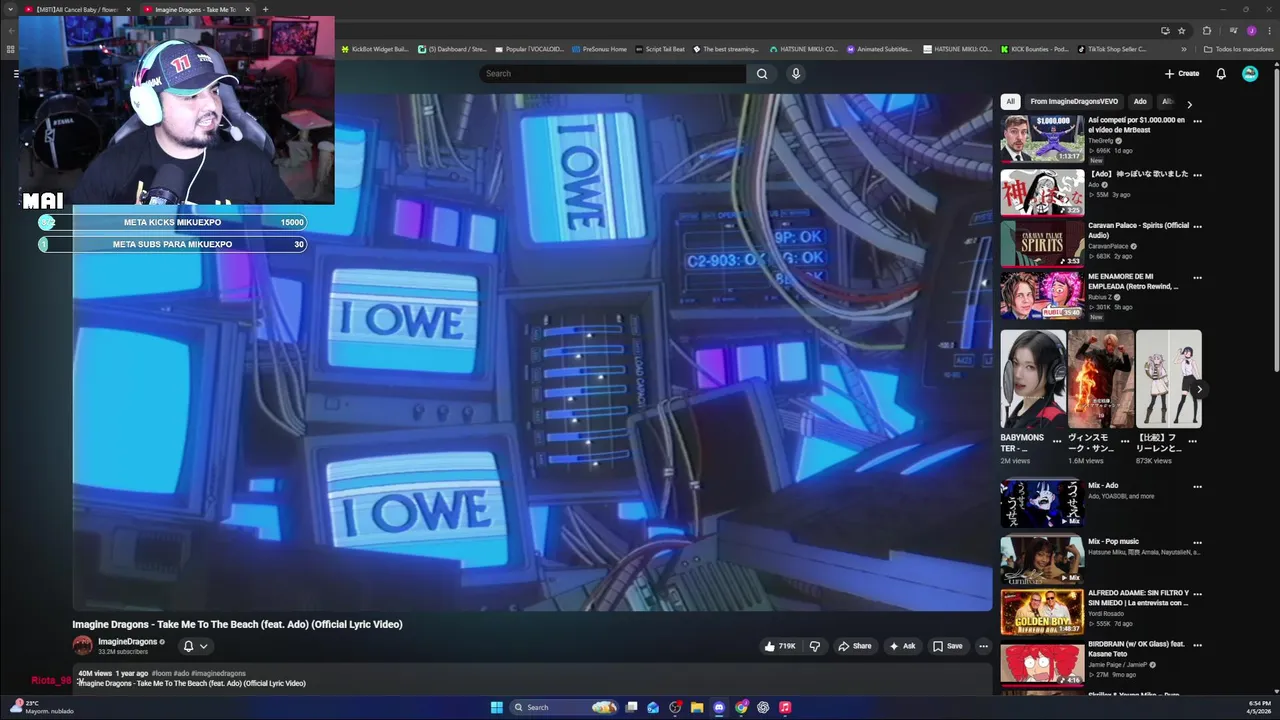Open ImagineDragons channel name link
This screenshot has height=720, width=1280.
[127, 642]
